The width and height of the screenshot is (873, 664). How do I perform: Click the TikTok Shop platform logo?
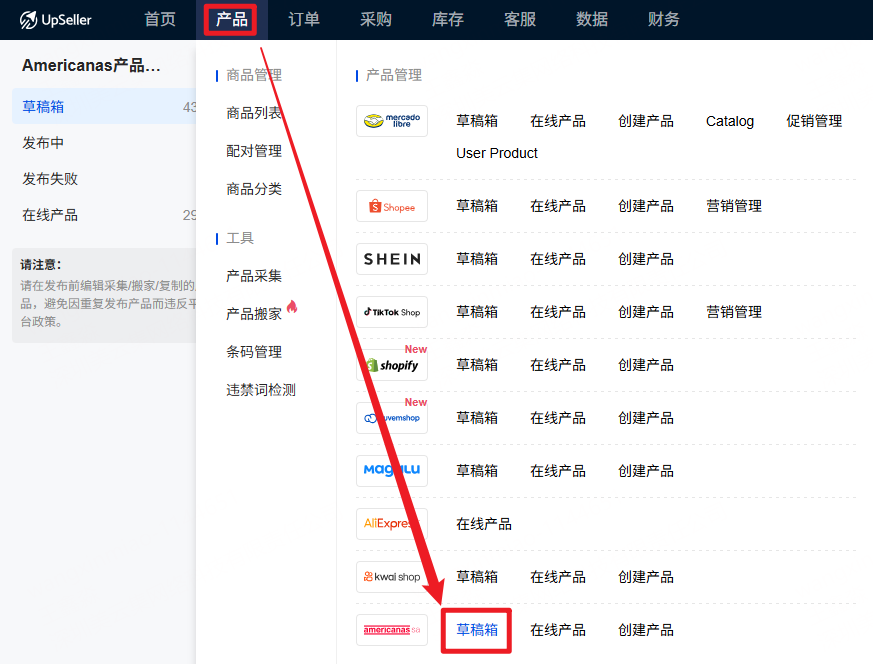coord(392,312)
